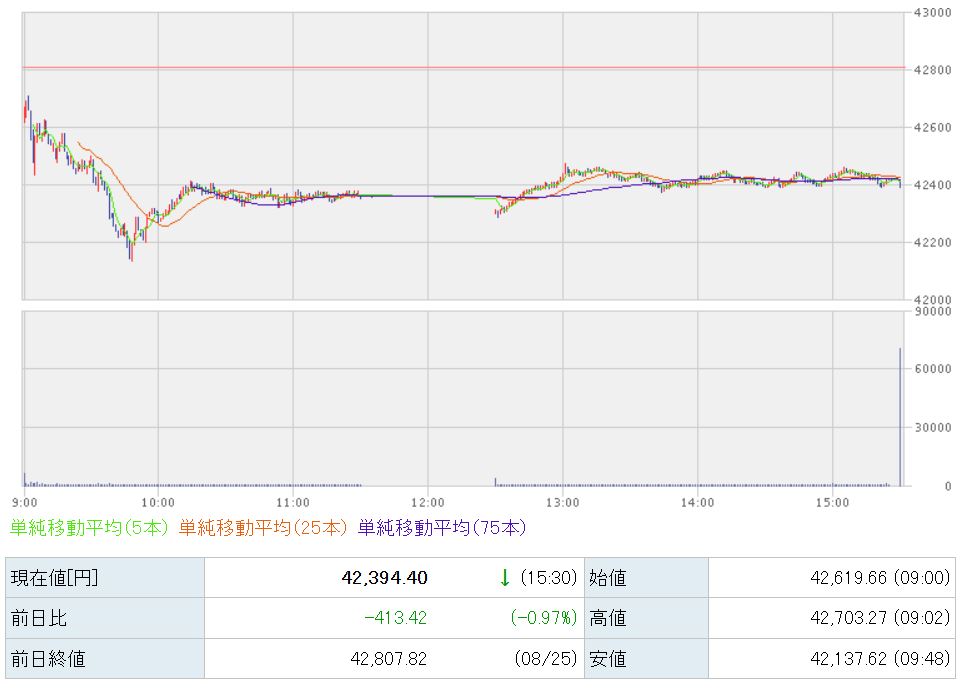Click the 14:00 time axis label
The image size is (964, 688).
click(x=697, y=502)
